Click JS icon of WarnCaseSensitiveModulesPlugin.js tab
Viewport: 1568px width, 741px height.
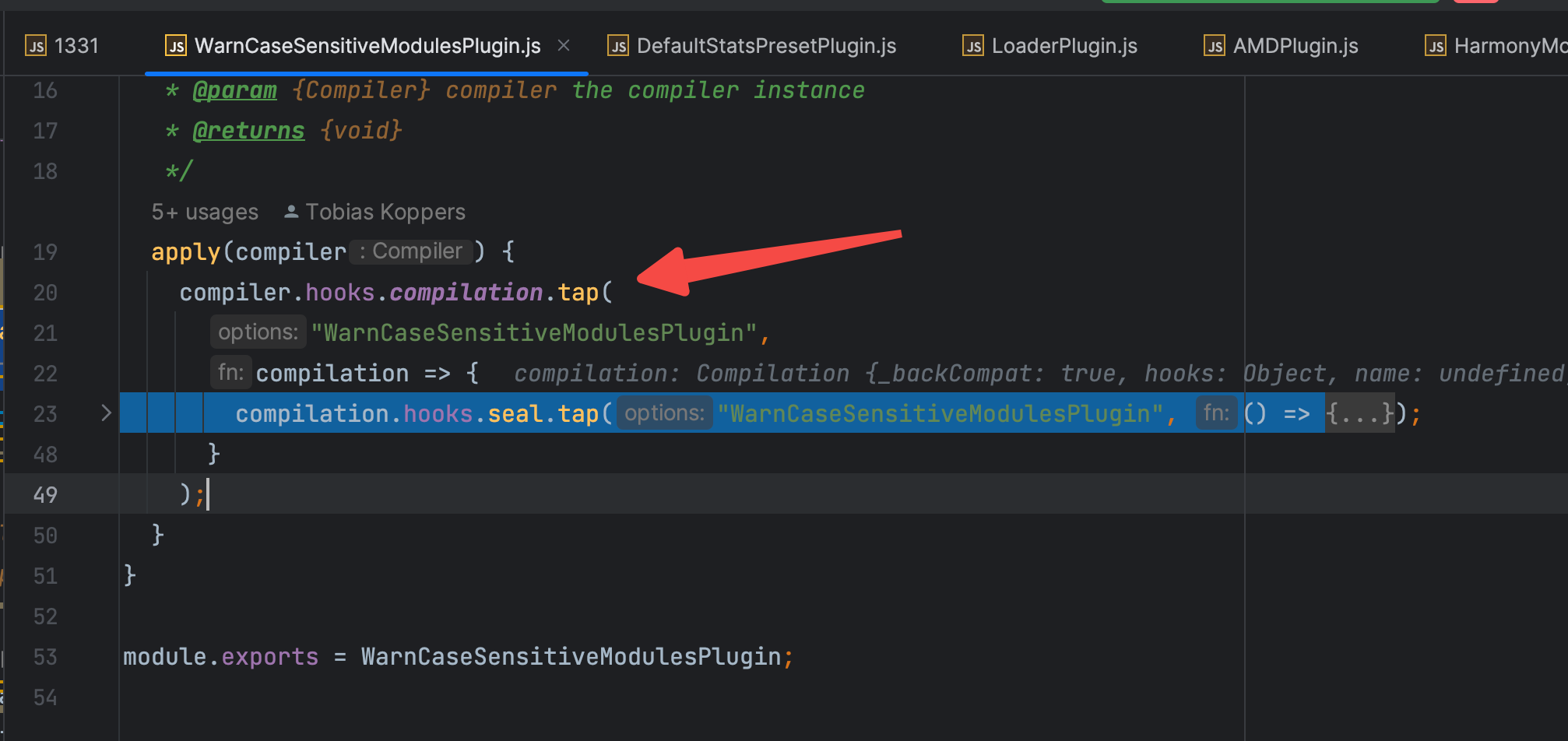[176, 47]
